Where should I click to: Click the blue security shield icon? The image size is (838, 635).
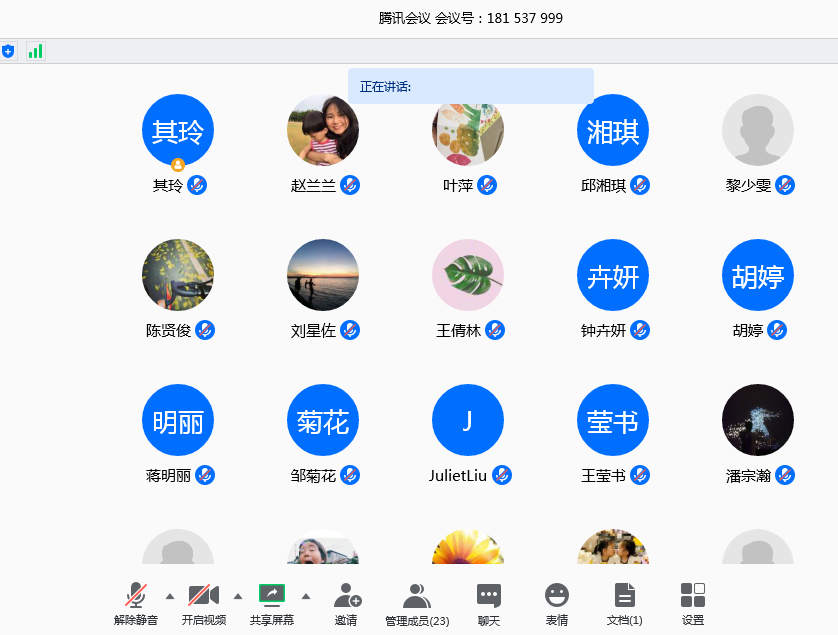[8, 51]
